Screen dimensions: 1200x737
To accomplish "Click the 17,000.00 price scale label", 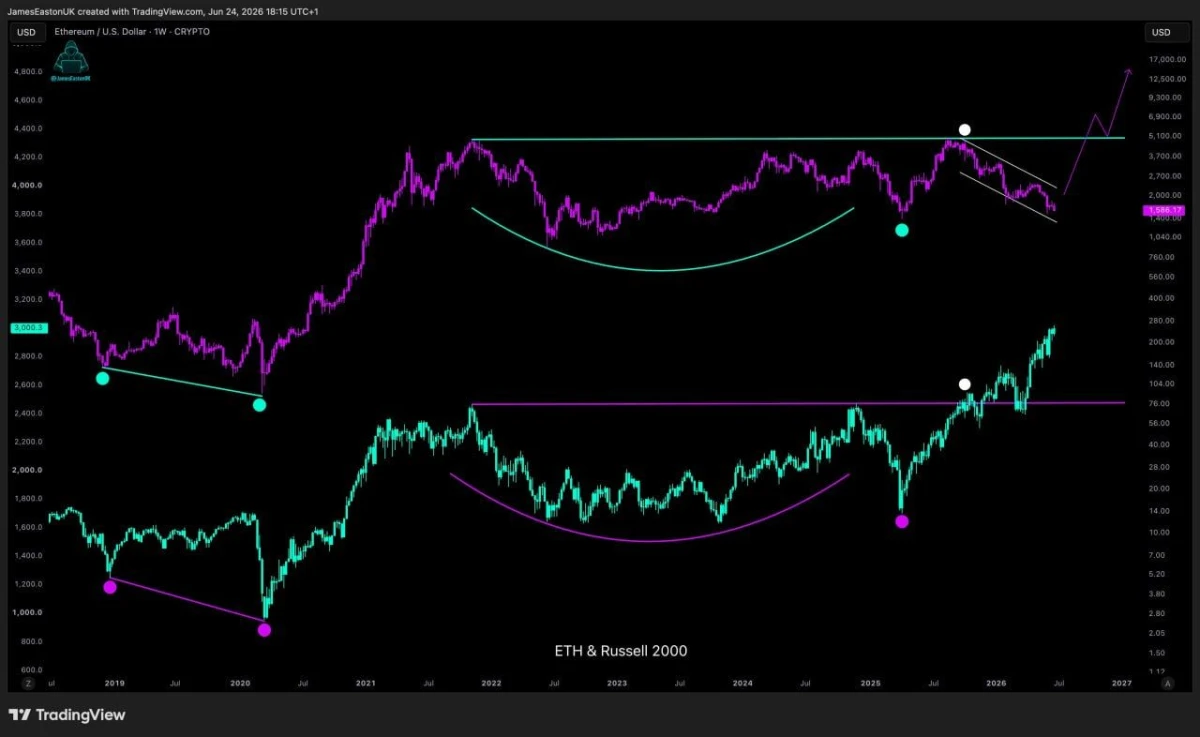I will click(1166, 59).
